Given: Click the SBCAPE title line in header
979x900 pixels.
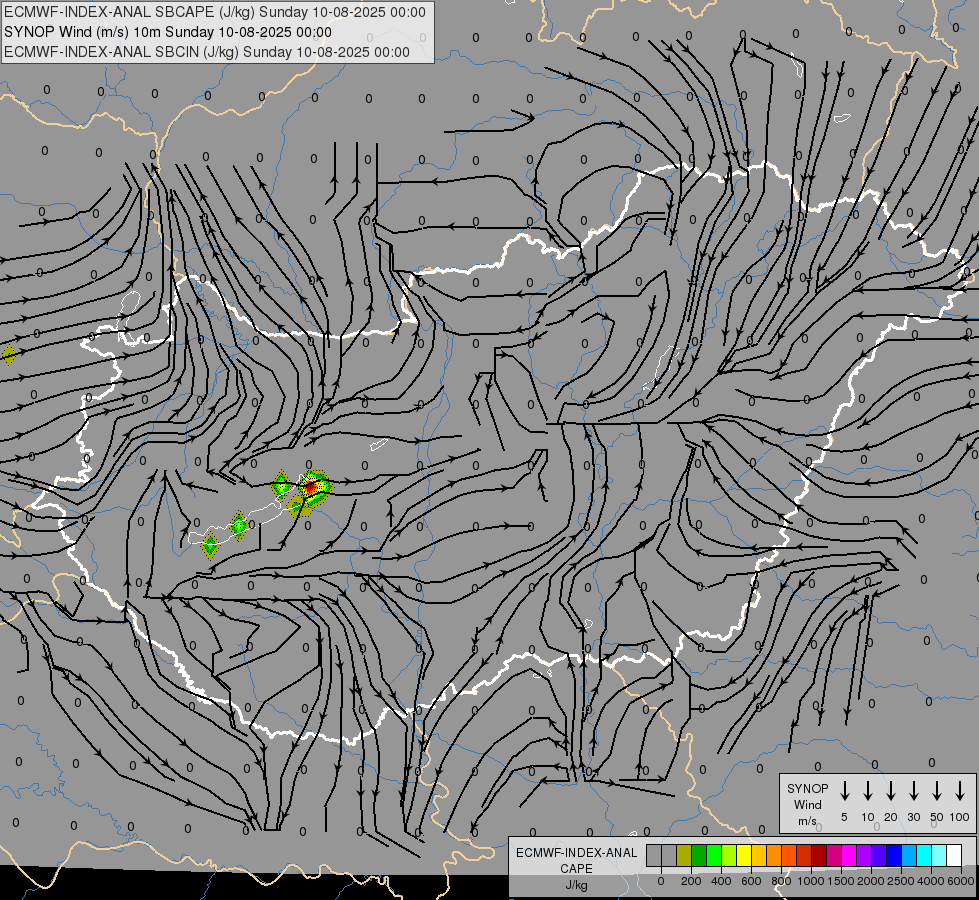Looking at the screenshot, I should click(215, 12).
